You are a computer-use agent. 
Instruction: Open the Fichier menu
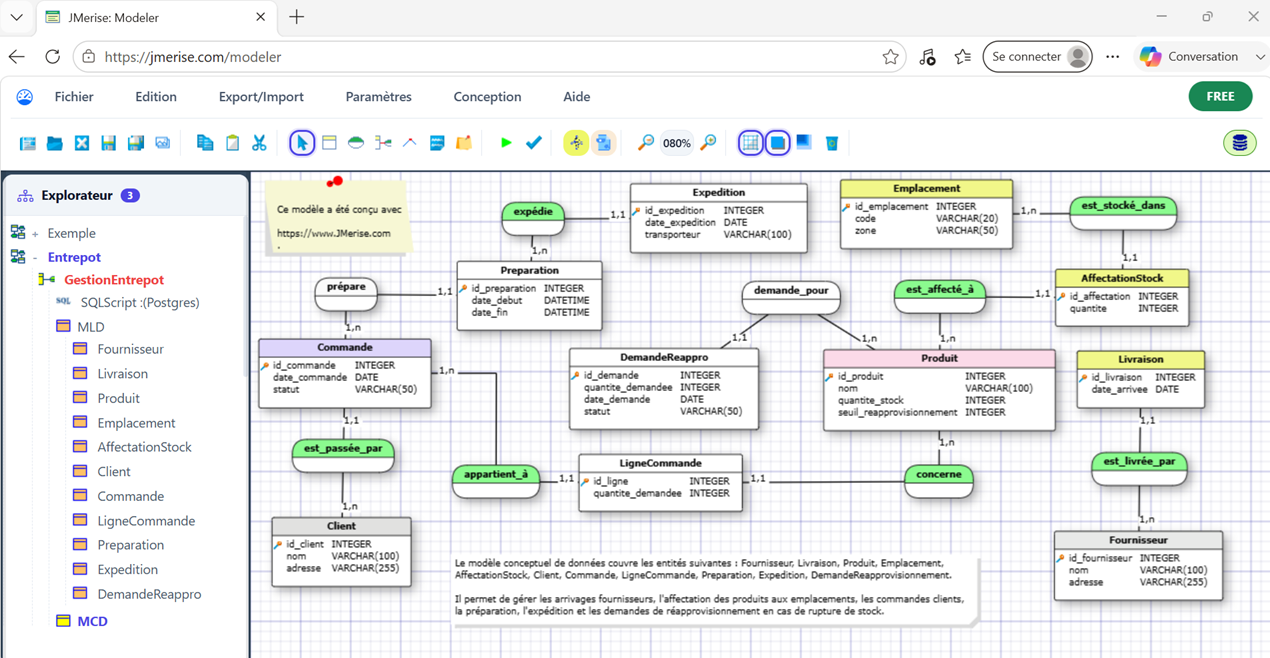pos(74,97)
